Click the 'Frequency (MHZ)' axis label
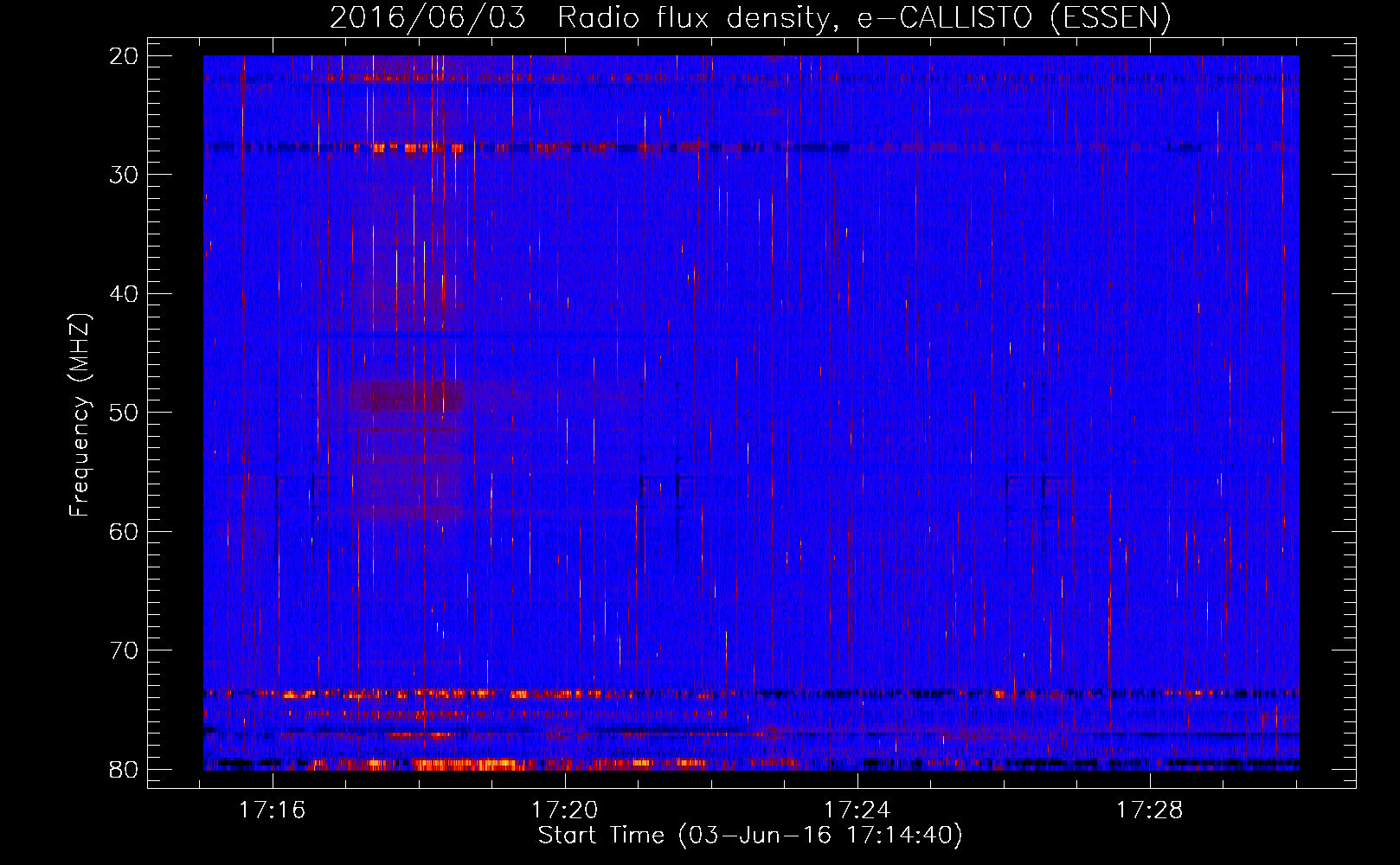This screenshot has width=1400, height=865. (x=80, y=415)
